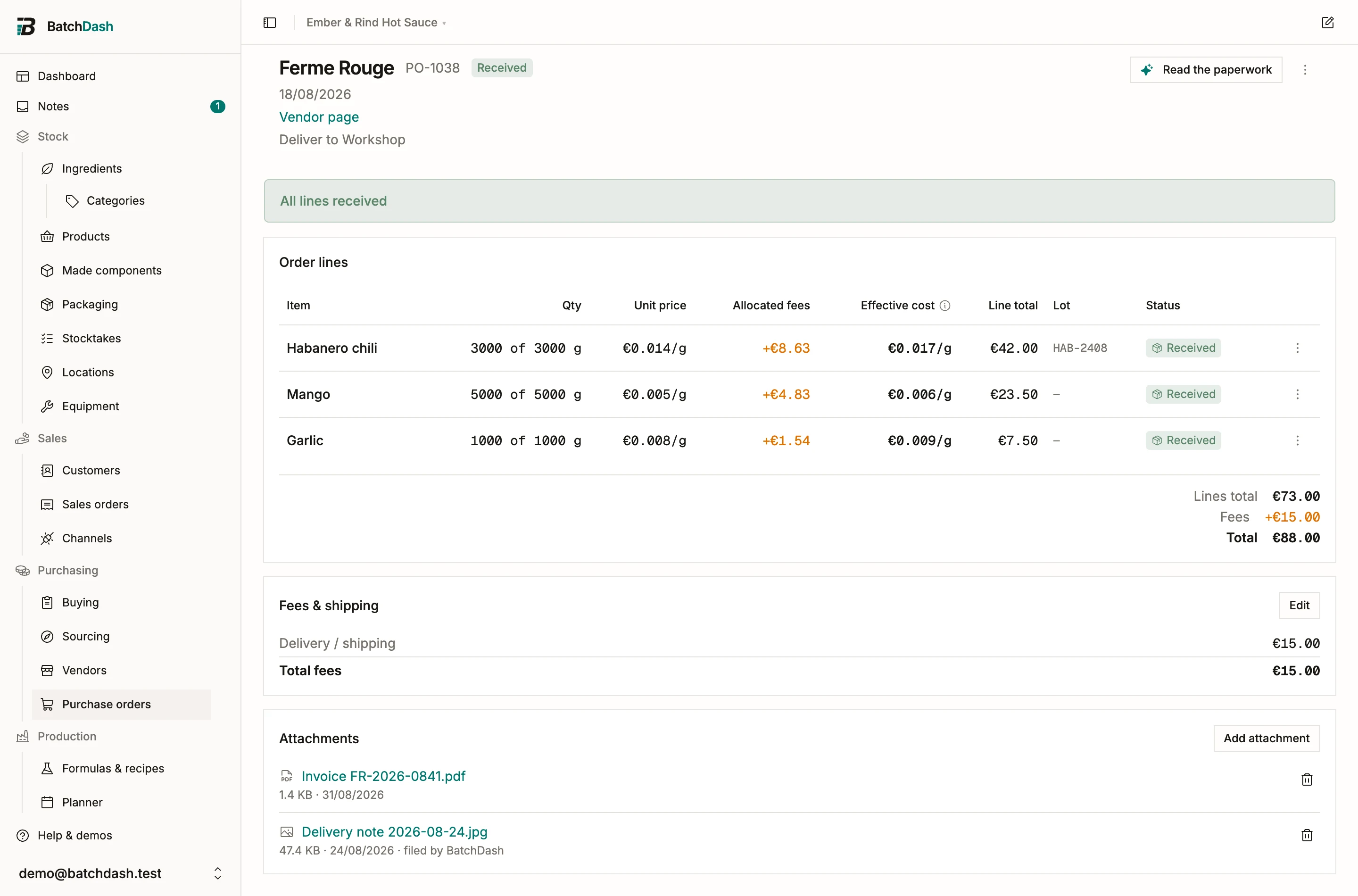Click the Sourcing compass icon
Viewport: 1358px width, 896px height.
pos(48,637)
